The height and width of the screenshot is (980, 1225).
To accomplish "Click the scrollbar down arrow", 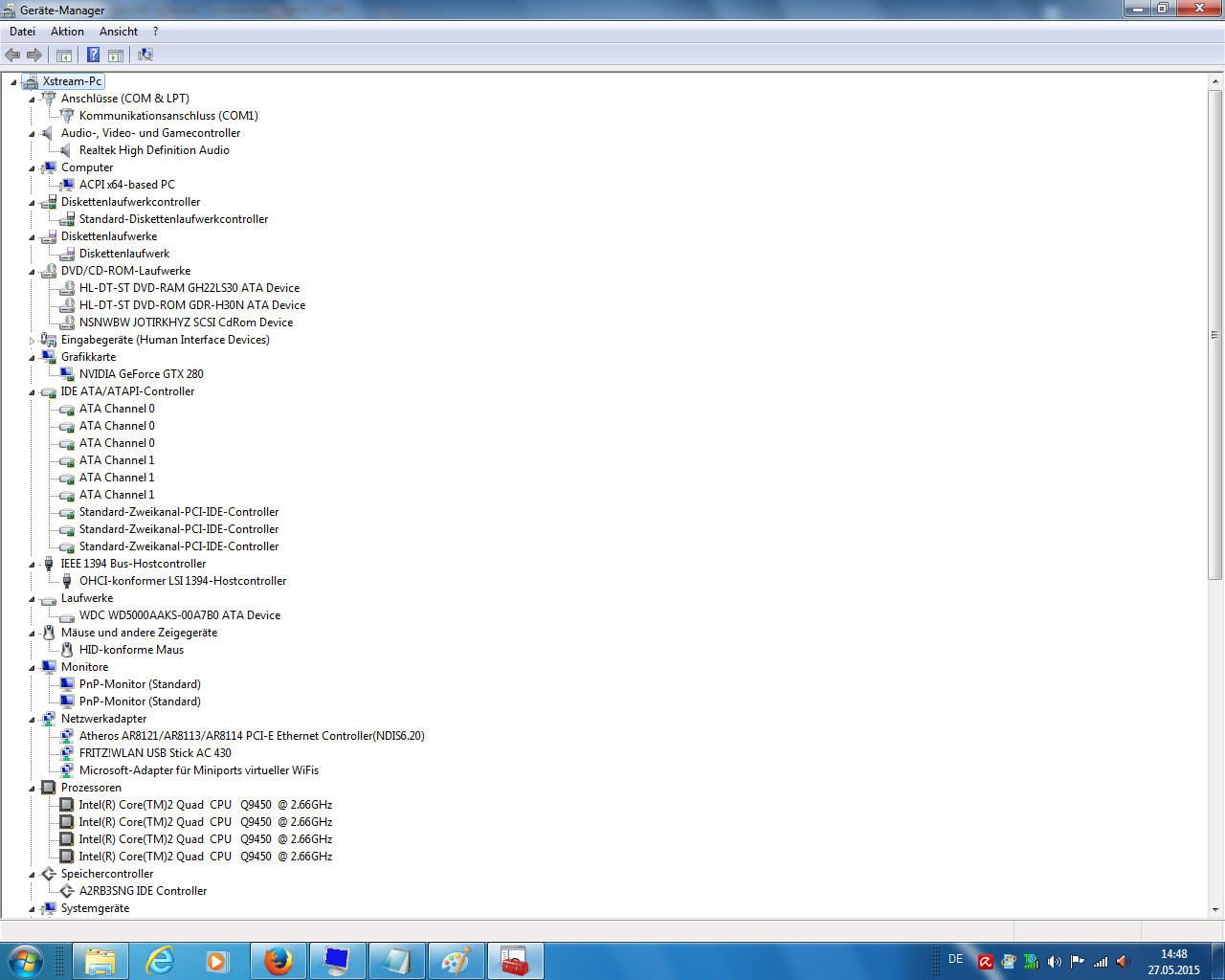I will 1214,910.
